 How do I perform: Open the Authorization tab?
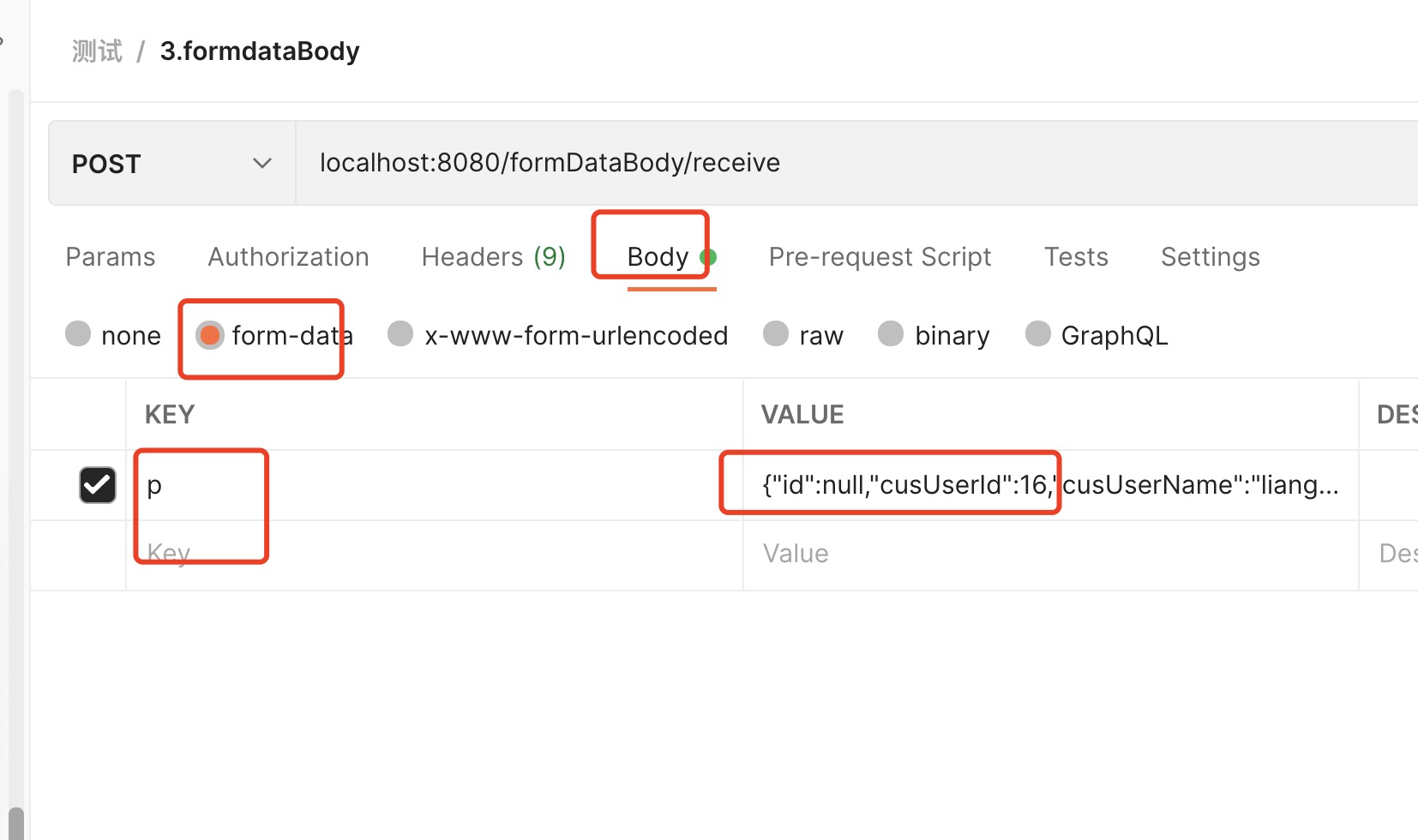[288, 256]
